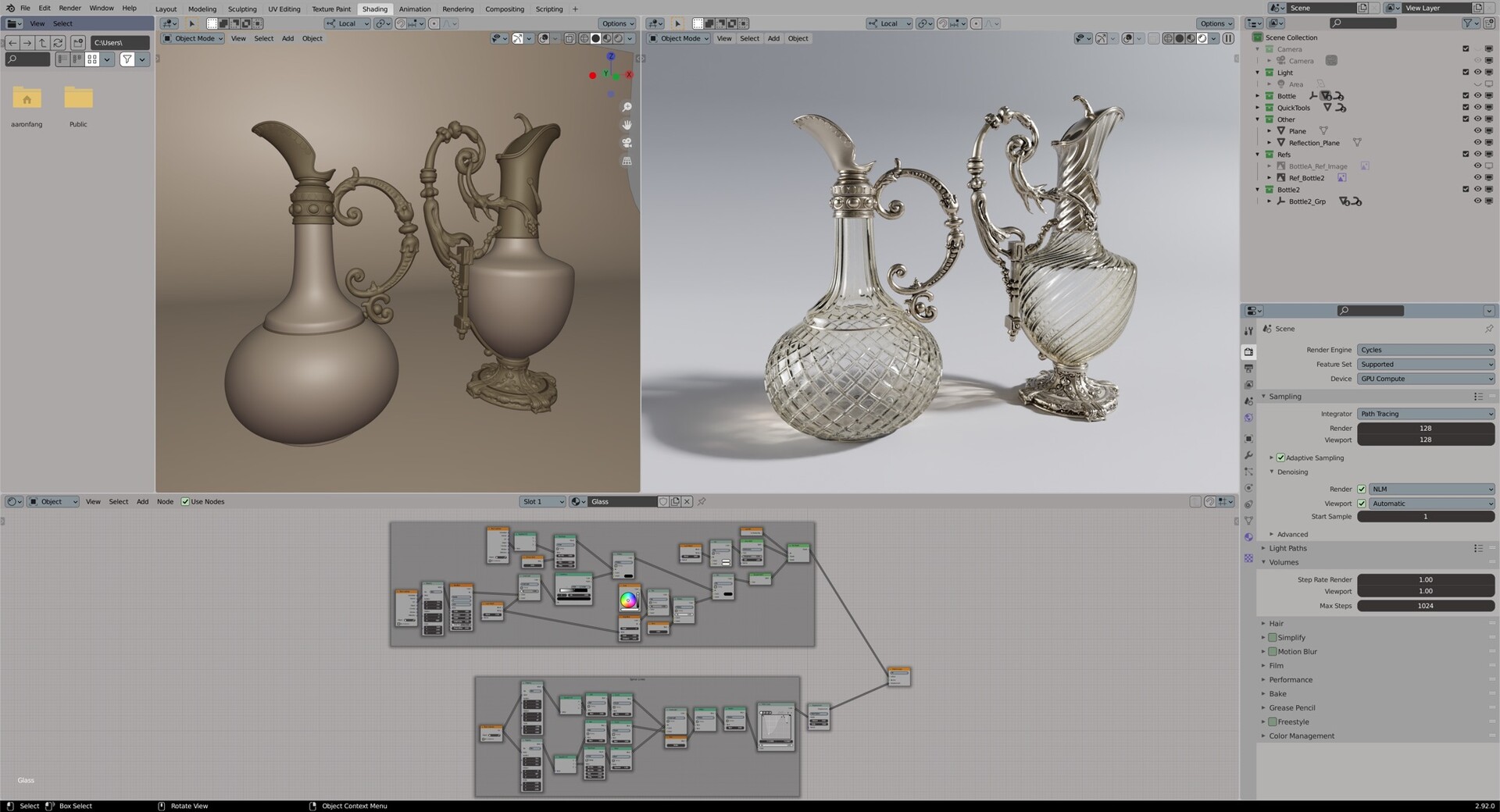The width and height of the screenshot is (1500, 812).
Task: Open the World properties tab icon
Action: point(1248,418)
